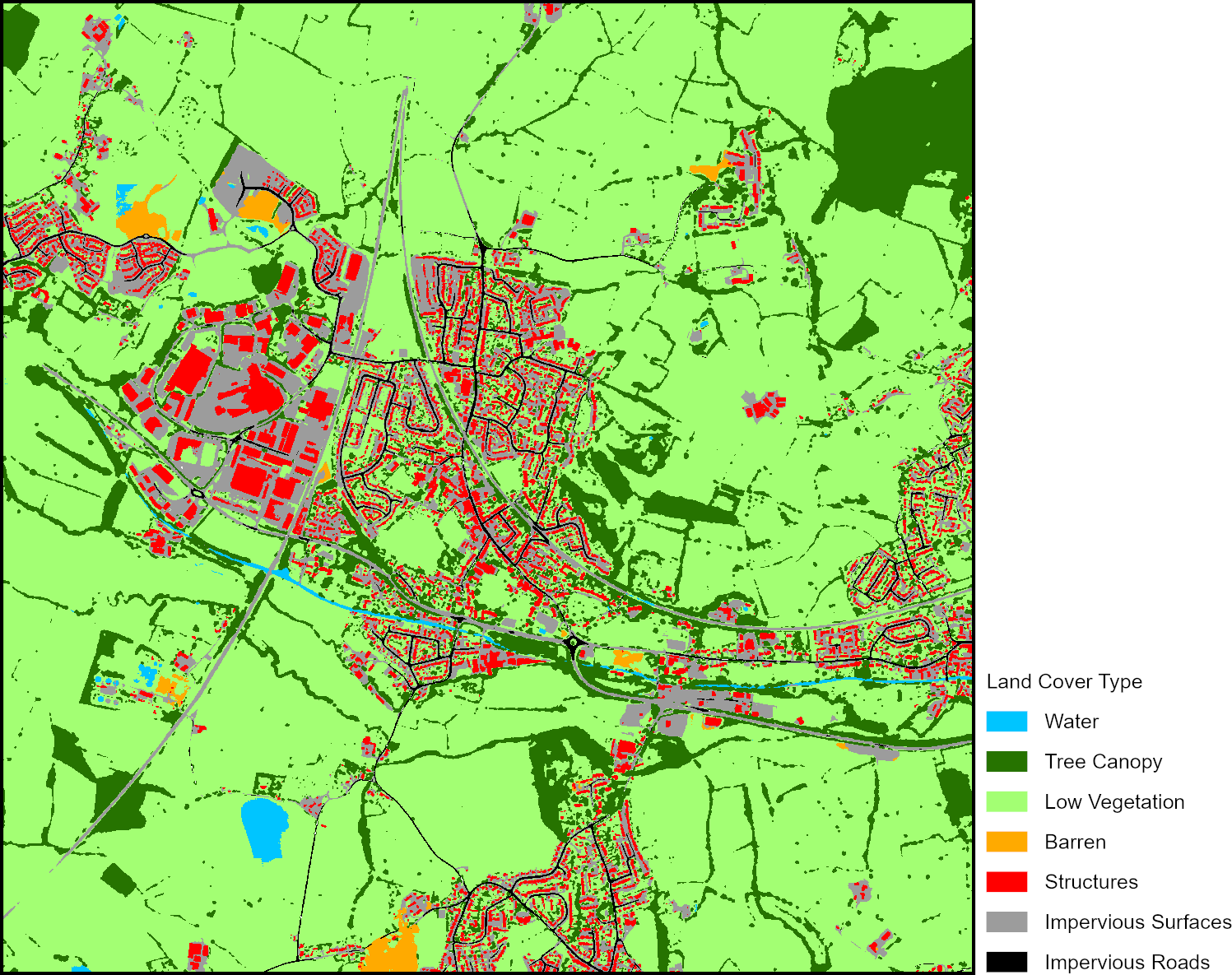
Task: Click the large orange barren patch at bottom edge
Action: [x=388, y=954]
